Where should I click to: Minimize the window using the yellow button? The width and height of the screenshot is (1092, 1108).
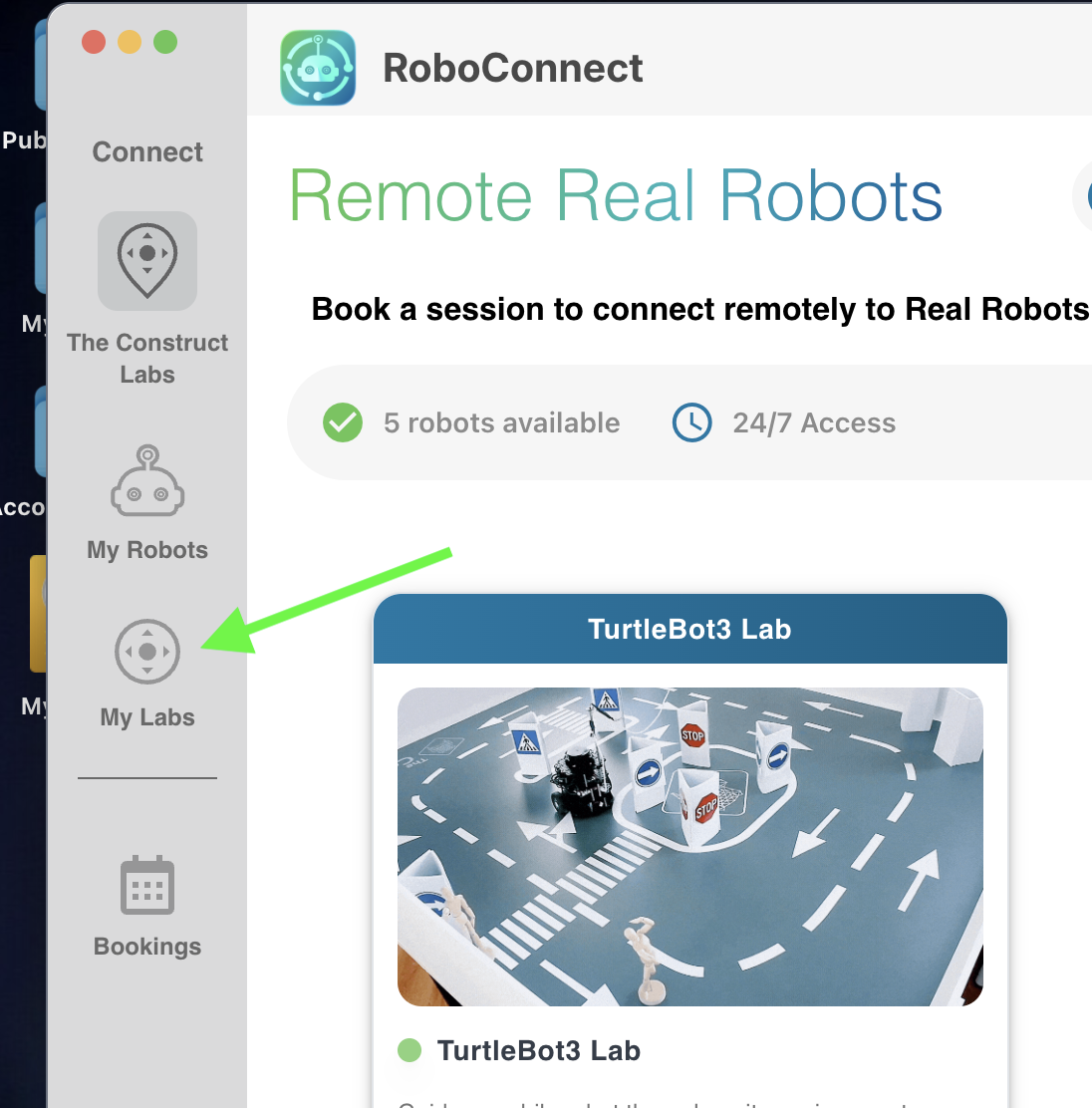(x=130, y=42)
